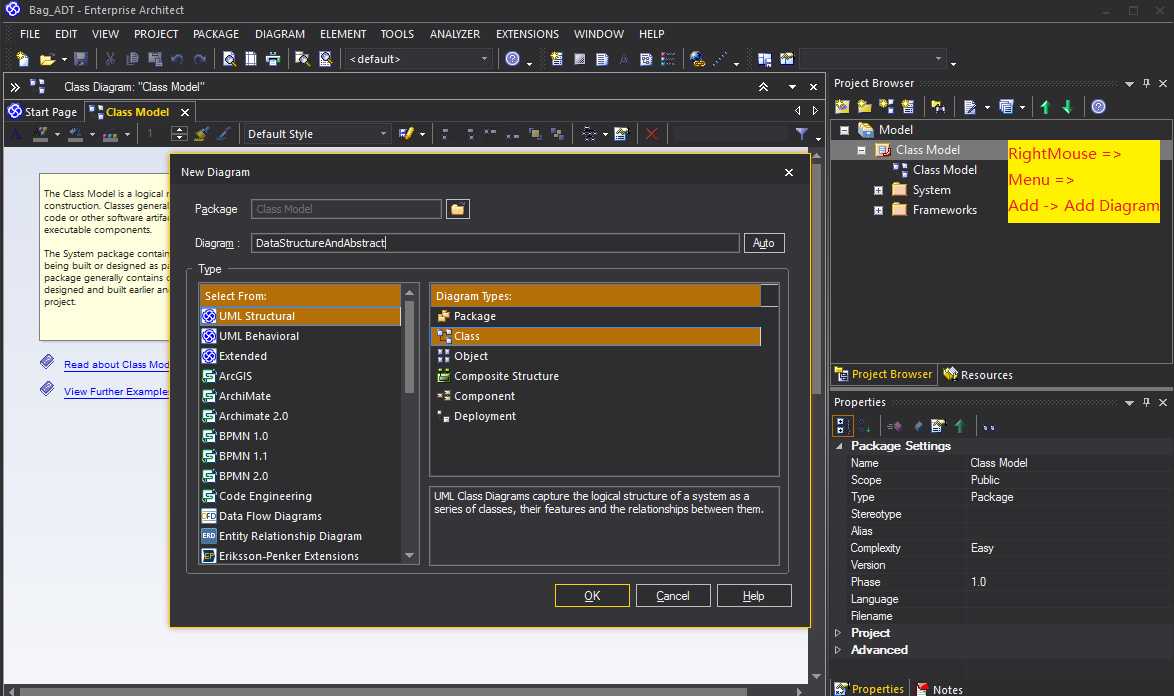Click the red Delete X icon in diagram toolbar

[651, 134]
